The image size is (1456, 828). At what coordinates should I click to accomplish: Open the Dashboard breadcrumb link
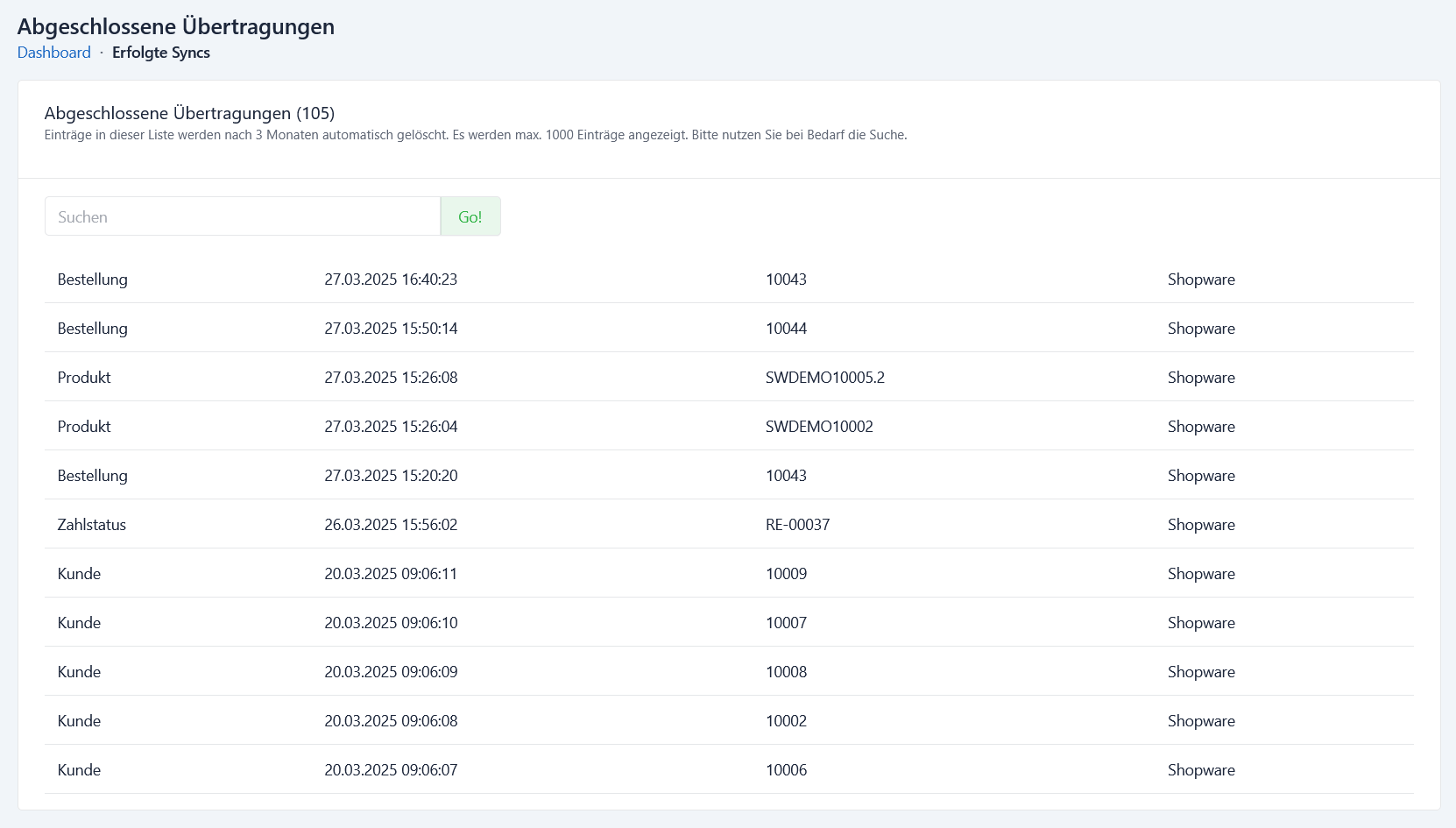pyautogui.click(x=54, y=53)
